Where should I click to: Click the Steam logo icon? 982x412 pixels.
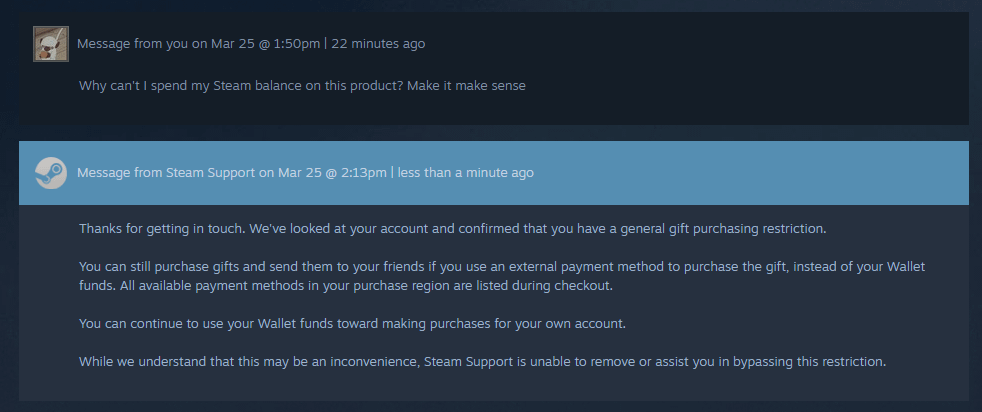[51, 173]
